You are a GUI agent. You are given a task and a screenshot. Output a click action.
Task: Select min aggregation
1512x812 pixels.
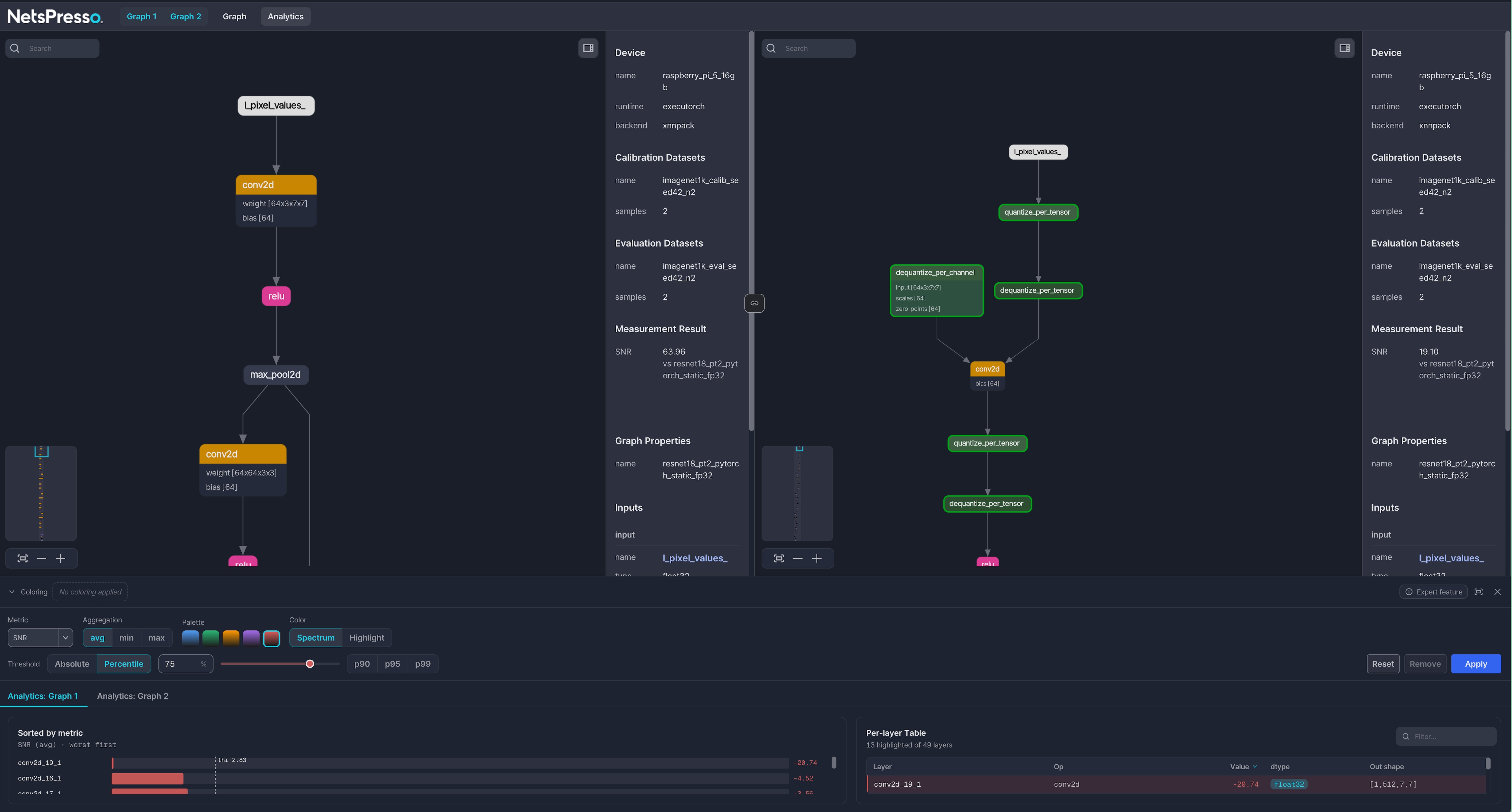pos(126,638)
